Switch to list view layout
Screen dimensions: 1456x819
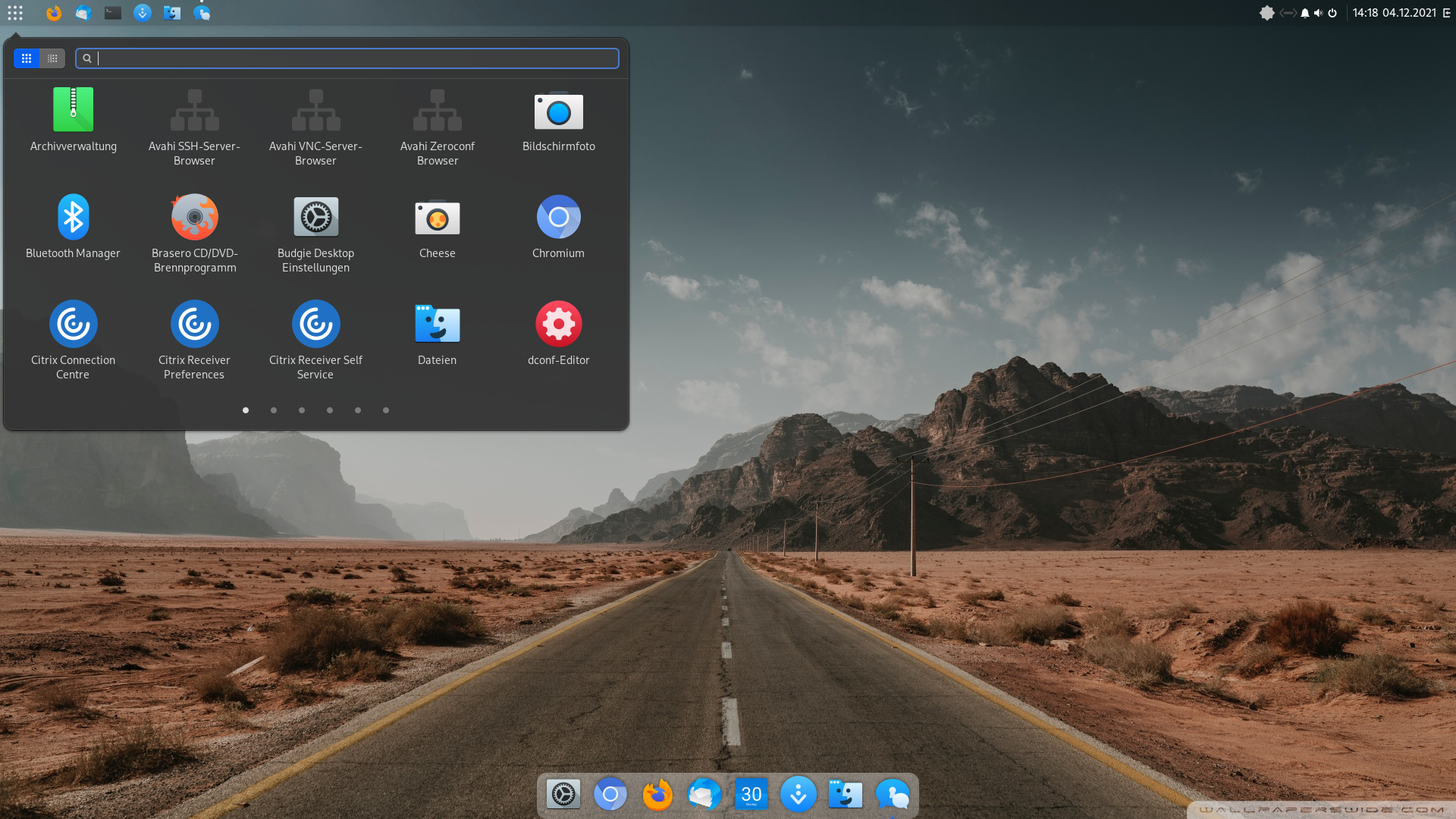pyautogui.click(x=53, y=58)
